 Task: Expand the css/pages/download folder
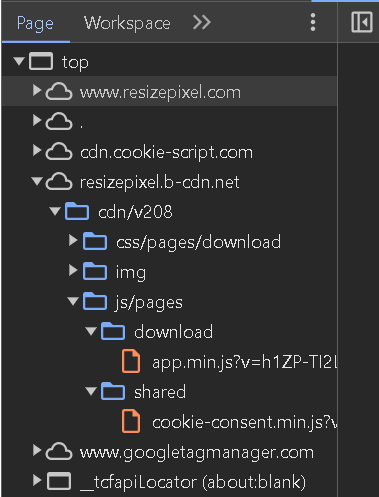click(x=73, y=241)
